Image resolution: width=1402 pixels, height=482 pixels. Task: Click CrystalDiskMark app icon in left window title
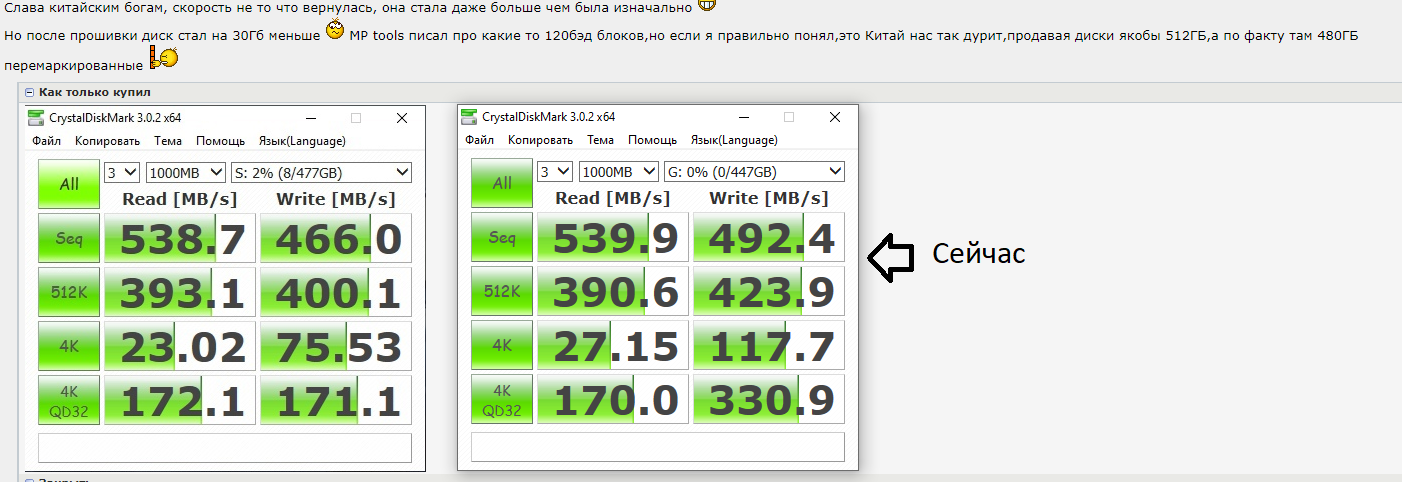pyautogui.click(x=36, y=118)
